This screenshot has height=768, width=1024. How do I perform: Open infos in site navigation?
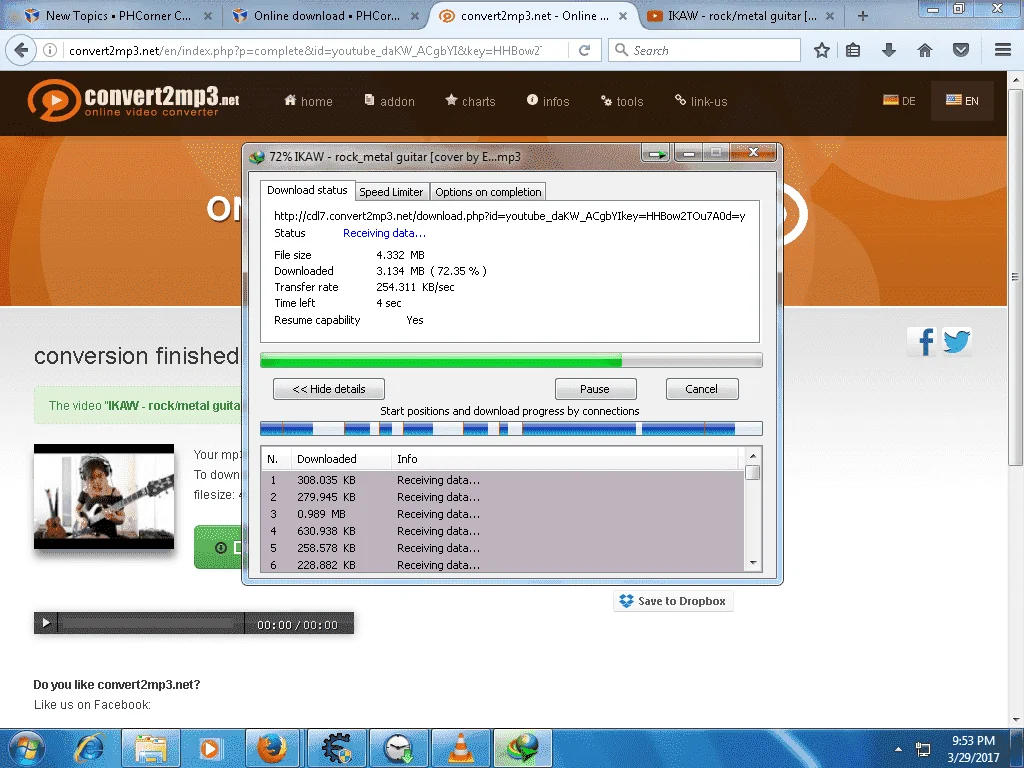click(548, 101)
